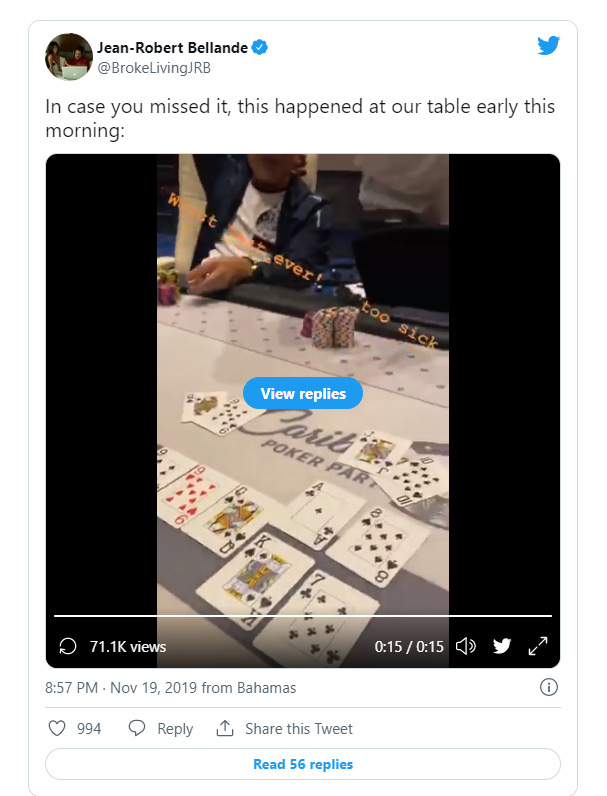Click the info circle icon
The width and height of the screenshot is (607, 796).
[x=549, y=687]
